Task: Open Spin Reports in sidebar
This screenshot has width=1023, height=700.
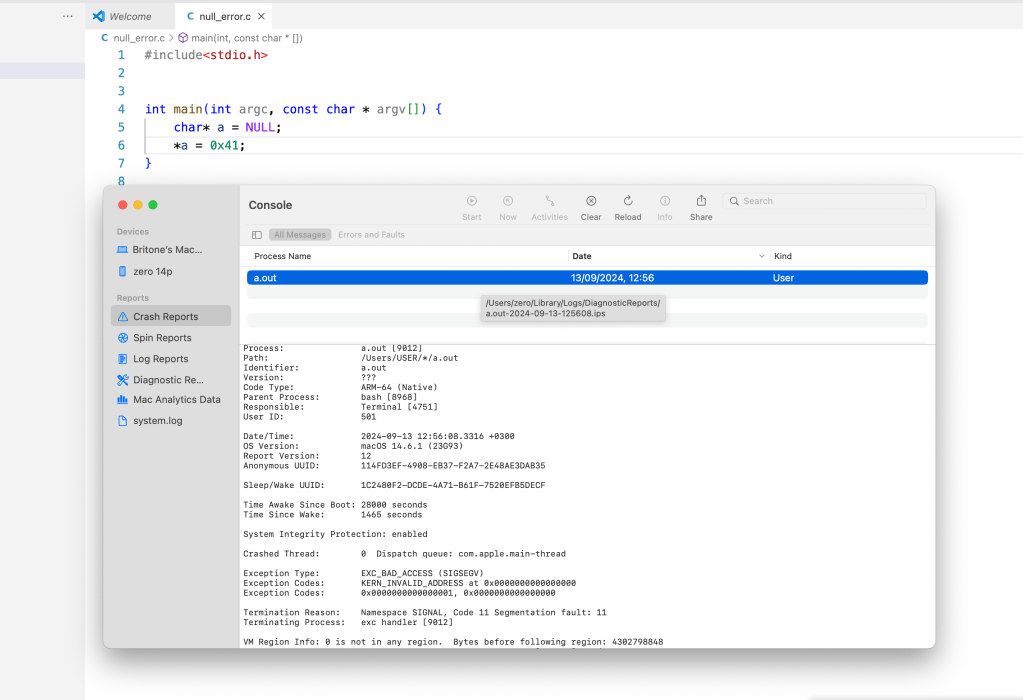Action: point(162,338)
